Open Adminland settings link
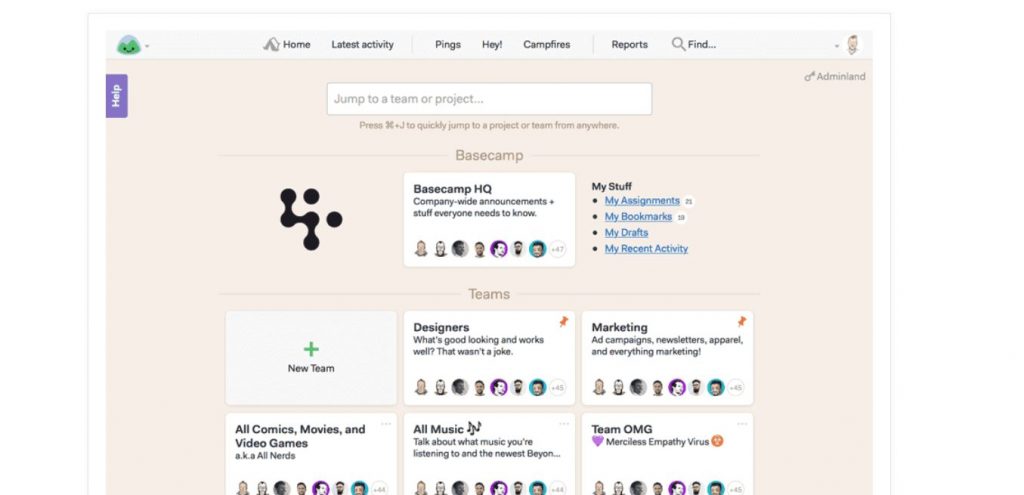Screen dimensions: 1024x495 [835, 76]
